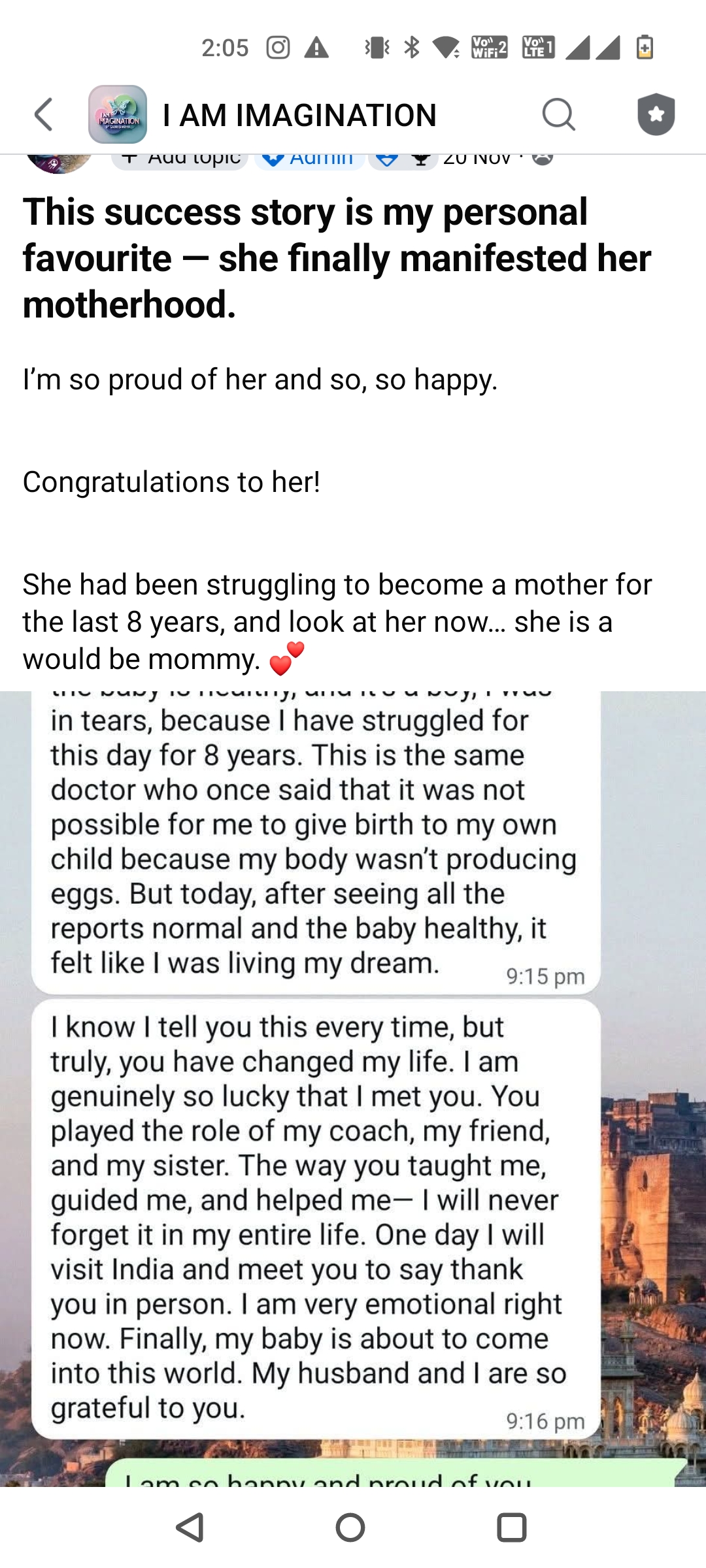
Task: Tap the Wi-Fi signal icon in status bar
Action: 446,48
